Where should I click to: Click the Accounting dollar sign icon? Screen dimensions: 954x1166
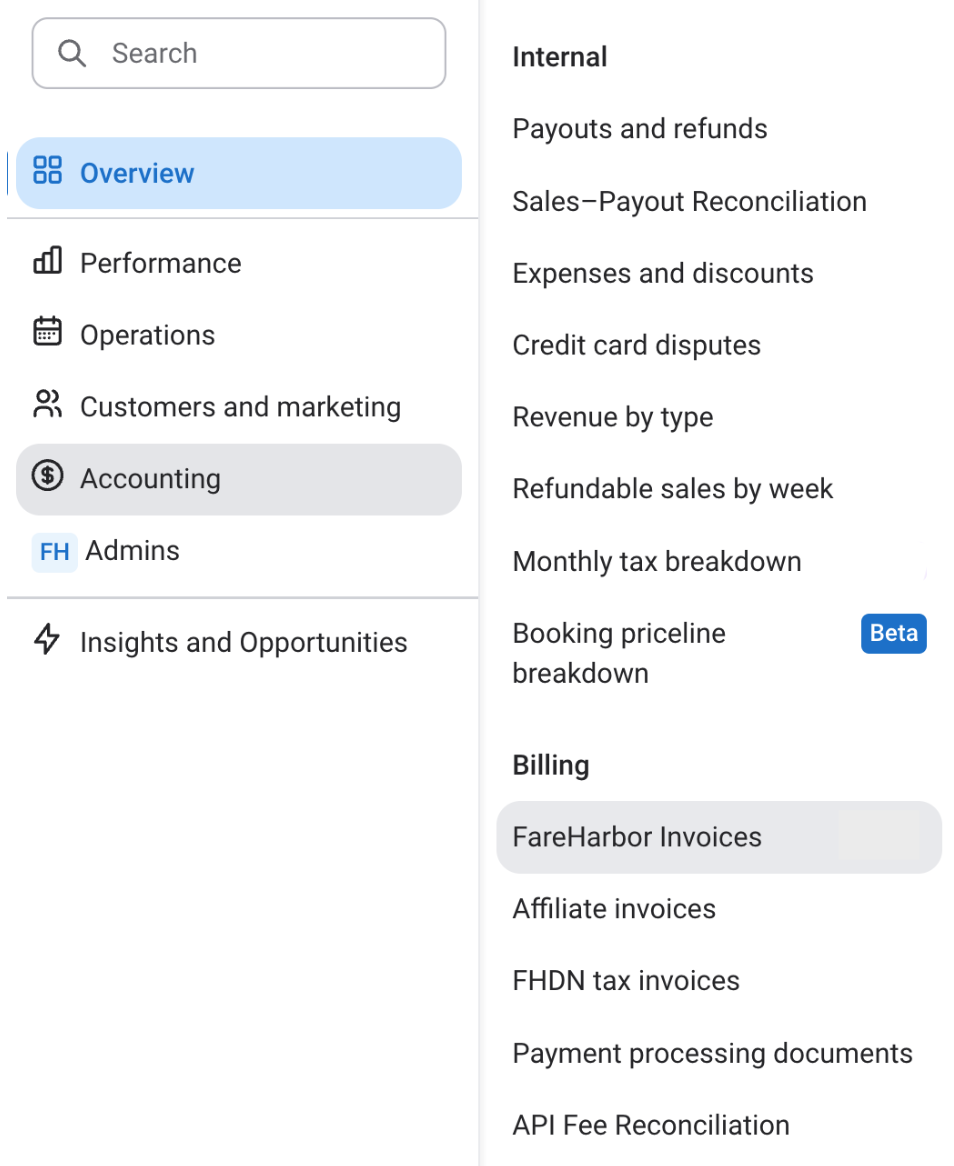click(48, 475)
